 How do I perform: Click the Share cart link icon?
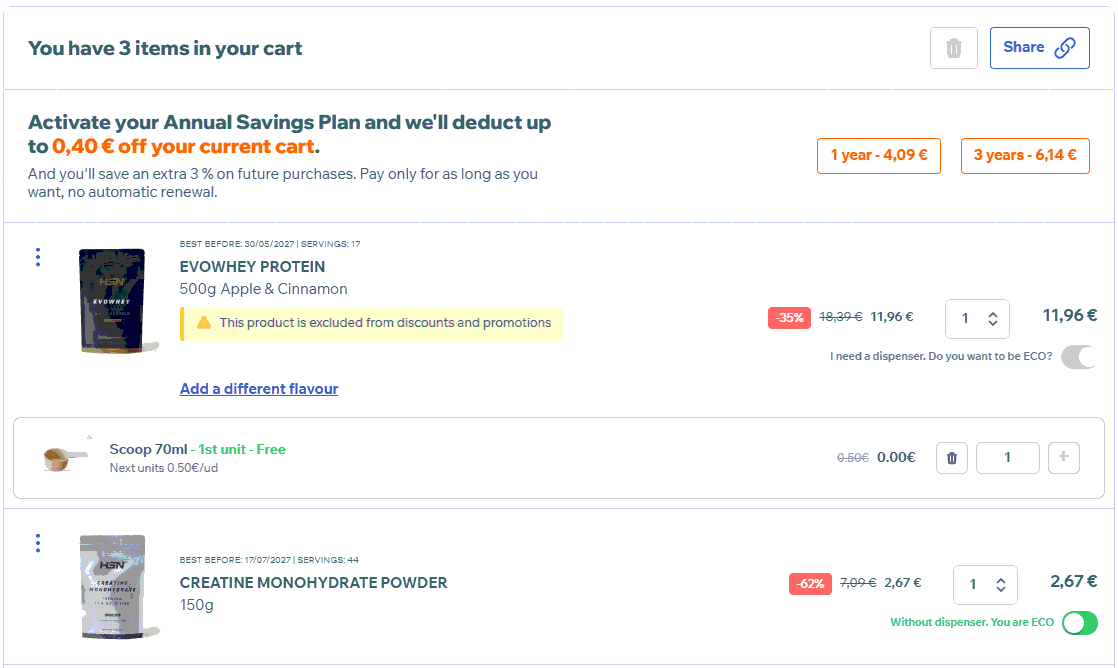(x=1065, y=48)
